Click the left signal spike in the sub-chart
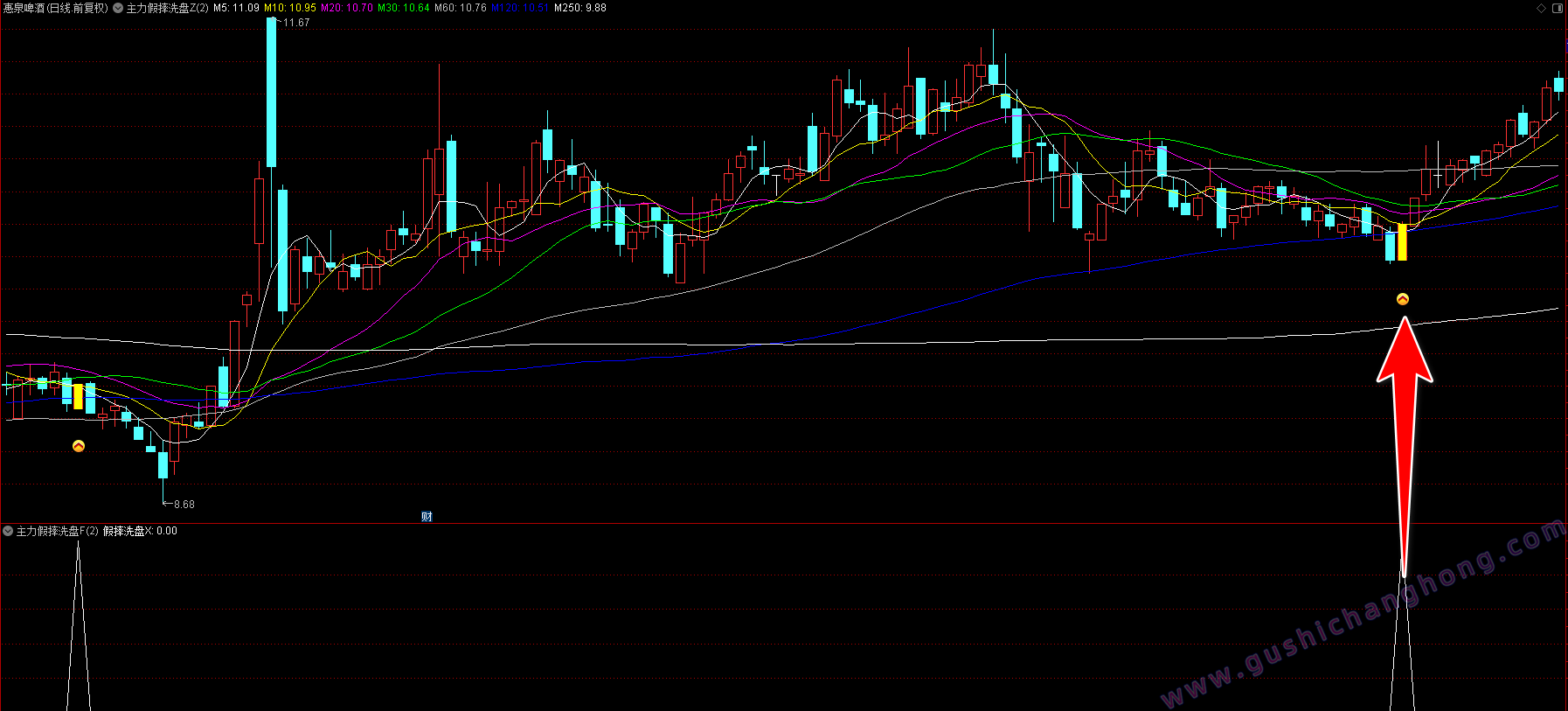 click(79, 625)
